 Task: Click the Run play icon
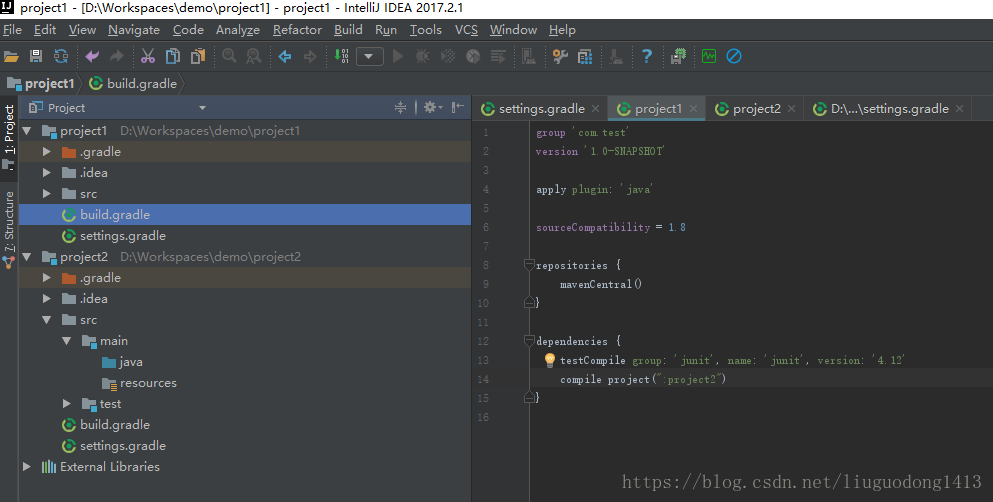[x=398, y=56]
